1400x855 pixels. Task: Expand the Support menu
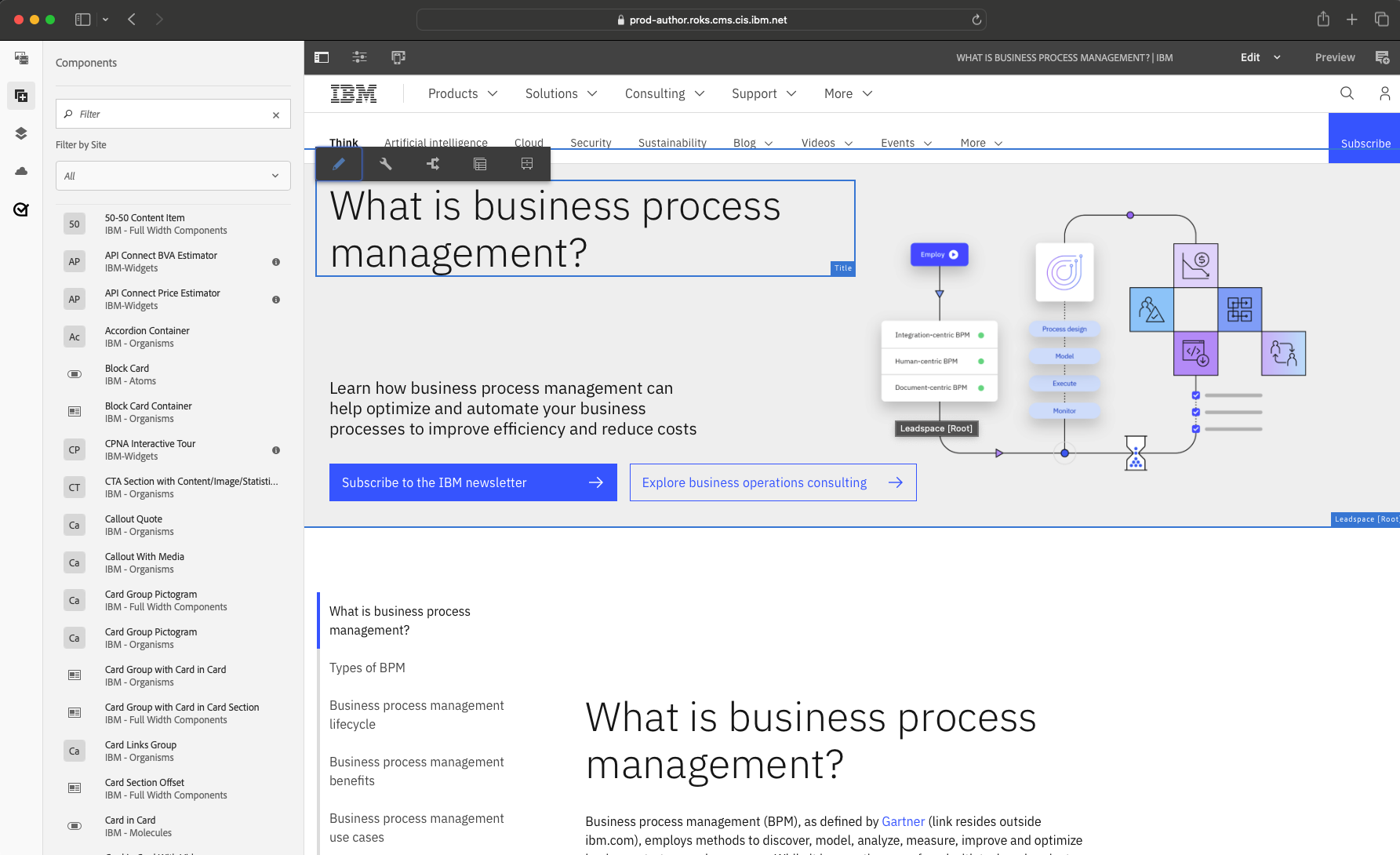coord(764,93)
